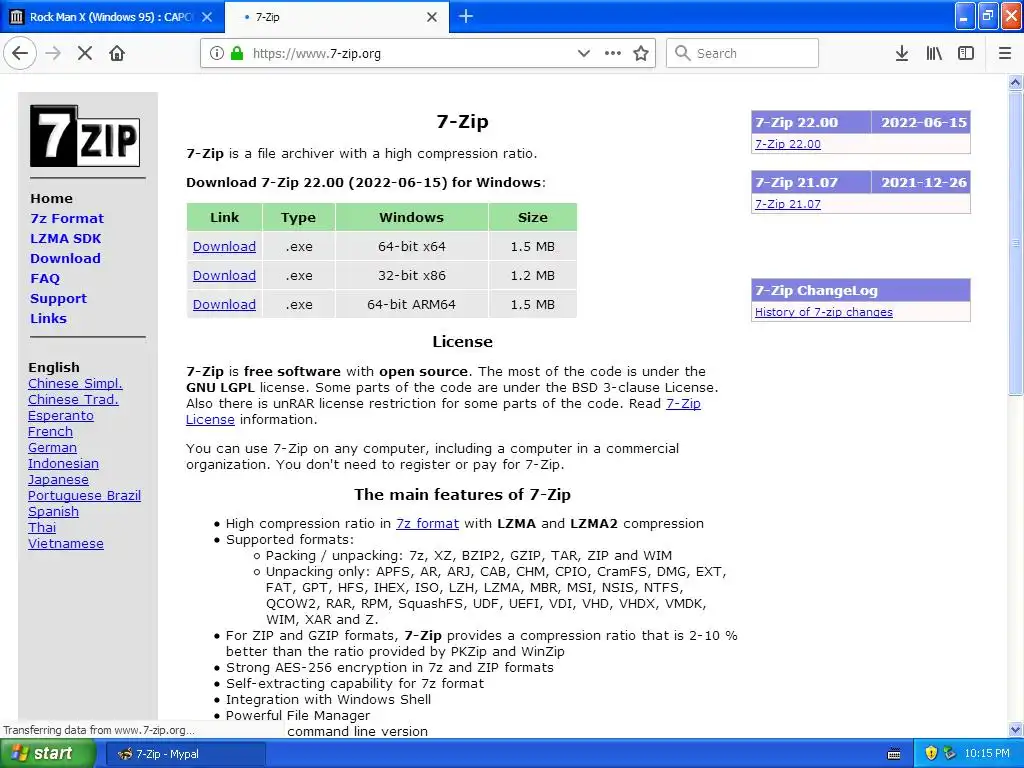Switch language to French
1024x768 pixels.
50,432
